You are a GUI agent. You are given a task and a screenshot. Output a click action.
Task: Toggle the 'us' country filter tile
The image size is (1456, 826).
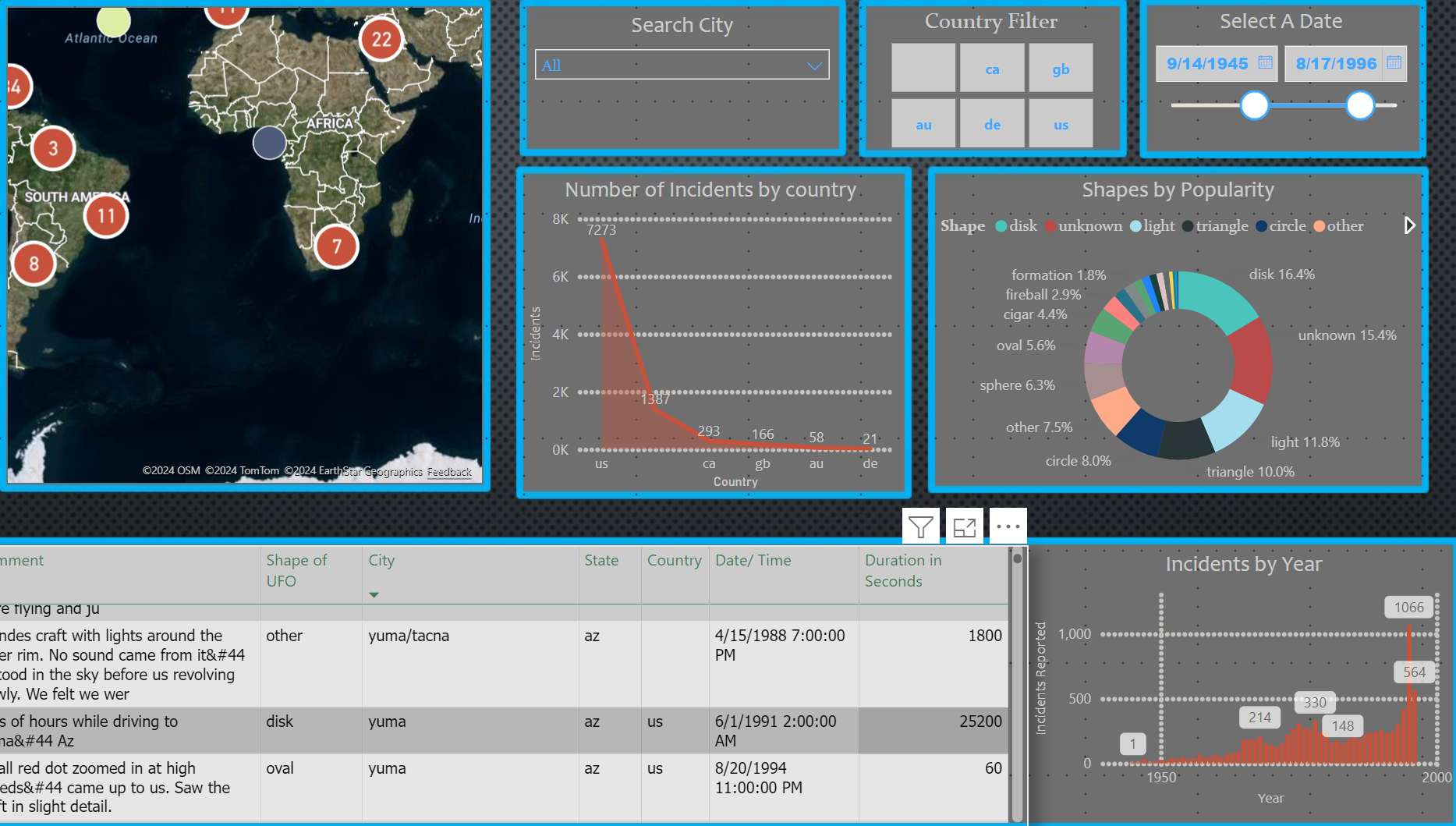(x=1060, y=124)
